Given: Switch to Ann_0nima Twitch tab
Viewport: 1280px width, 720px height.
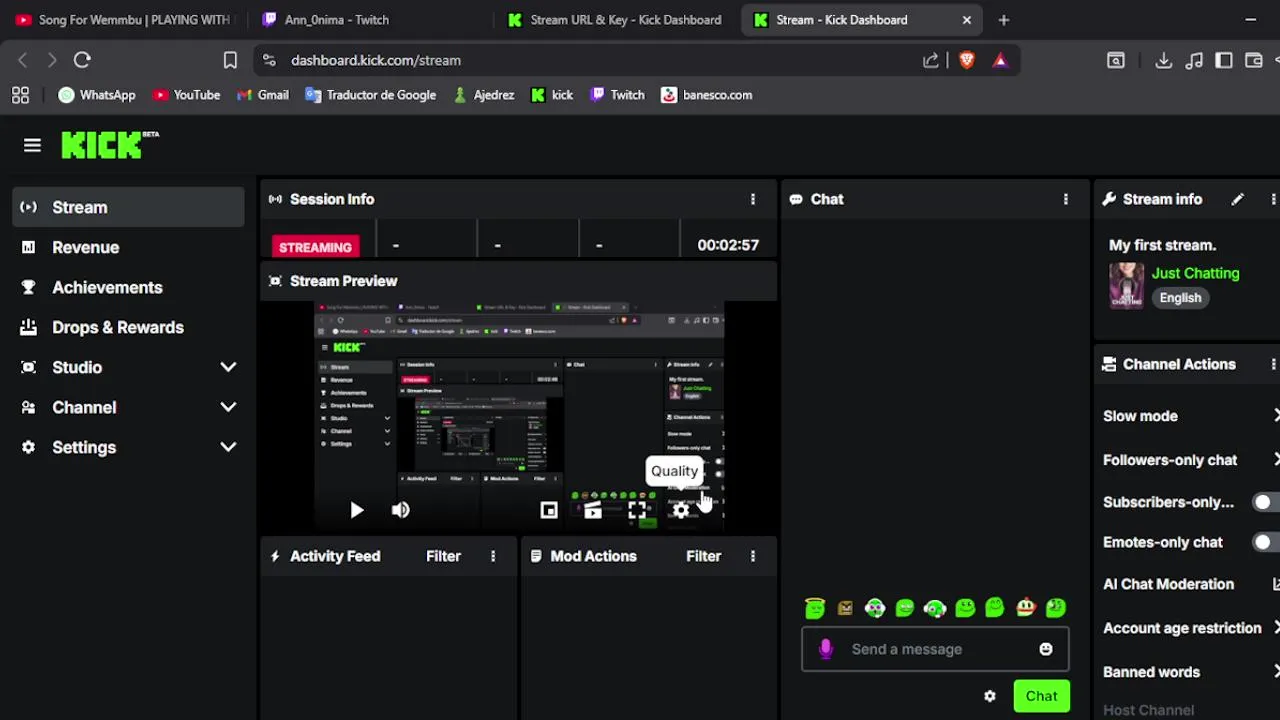Looking at the screenshot, I should pyautogui.click(x=370, y=20).
